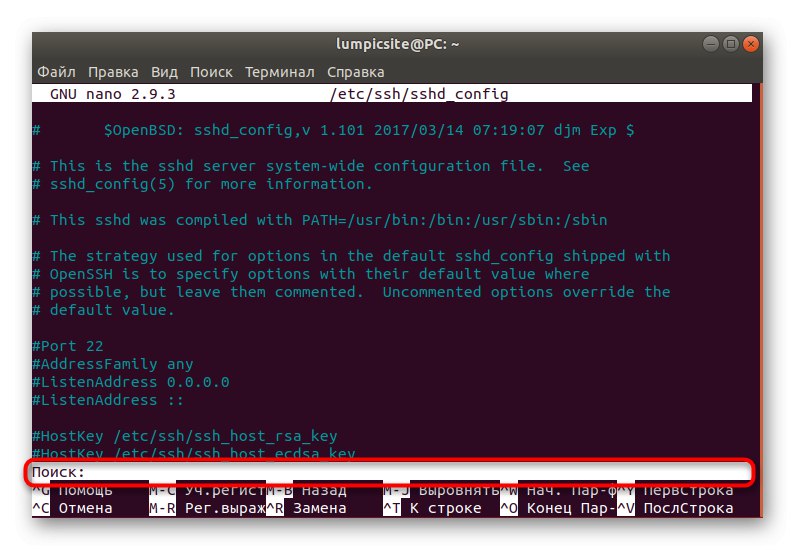Viewport: 795px width, 550px height.
Task: Click the ^G Помощь shortcut
Action: click(73, 490)
